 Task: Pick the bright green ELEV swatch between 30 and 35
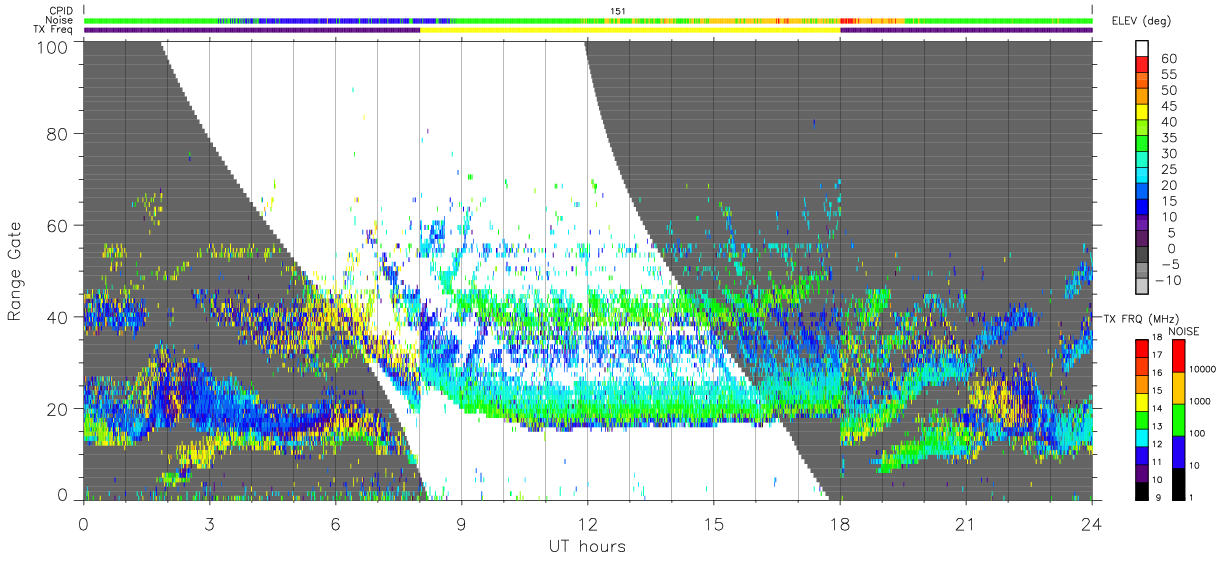coord(1142,144)
